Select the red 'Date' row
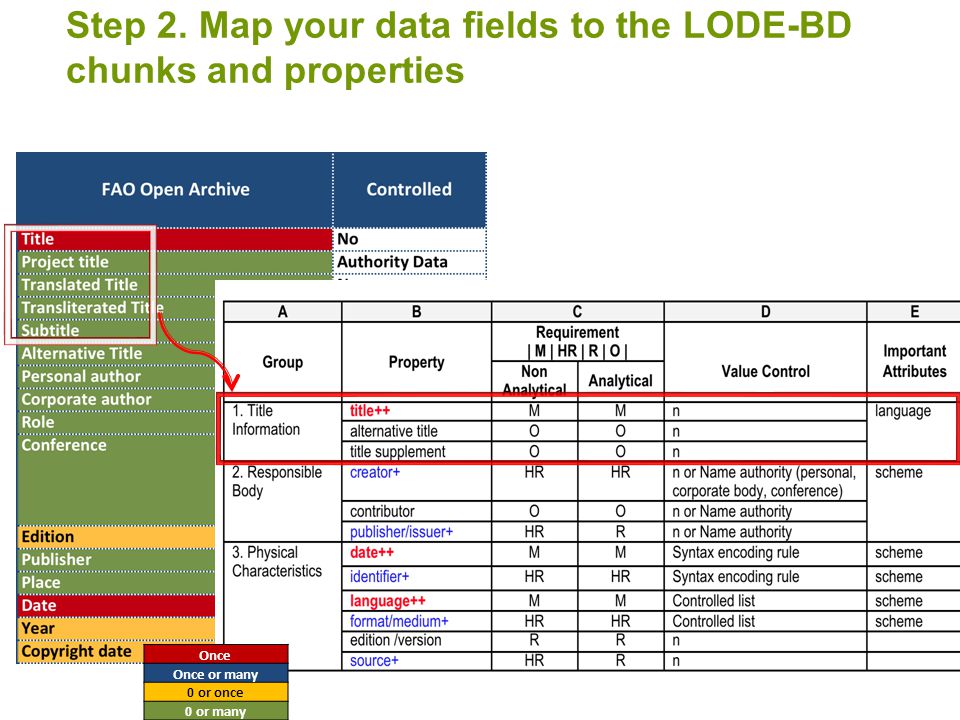The image size is (960, 720). (x=116, y=606)
